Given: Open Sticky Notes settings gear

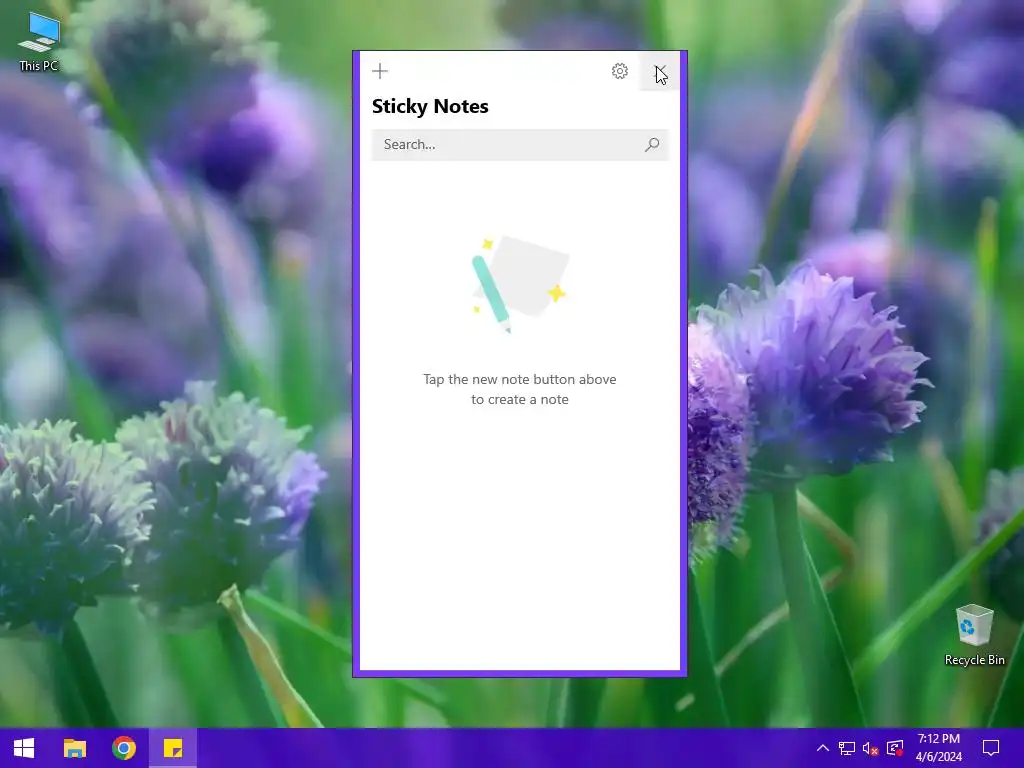Looking at the screenshot, I should [x=620, y=71].
